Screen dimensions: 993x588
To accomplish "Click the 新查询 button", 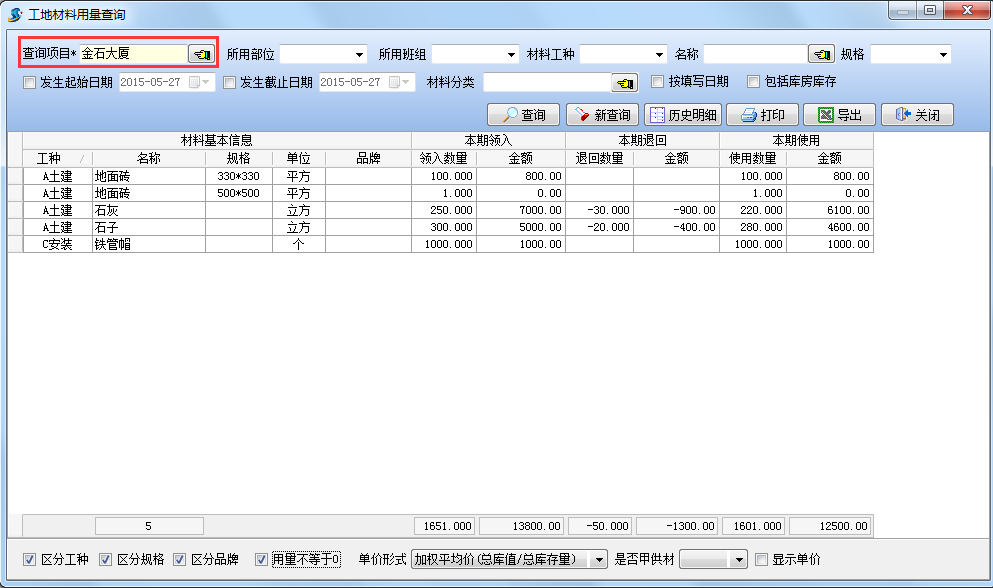I will [x=603, y=115].
